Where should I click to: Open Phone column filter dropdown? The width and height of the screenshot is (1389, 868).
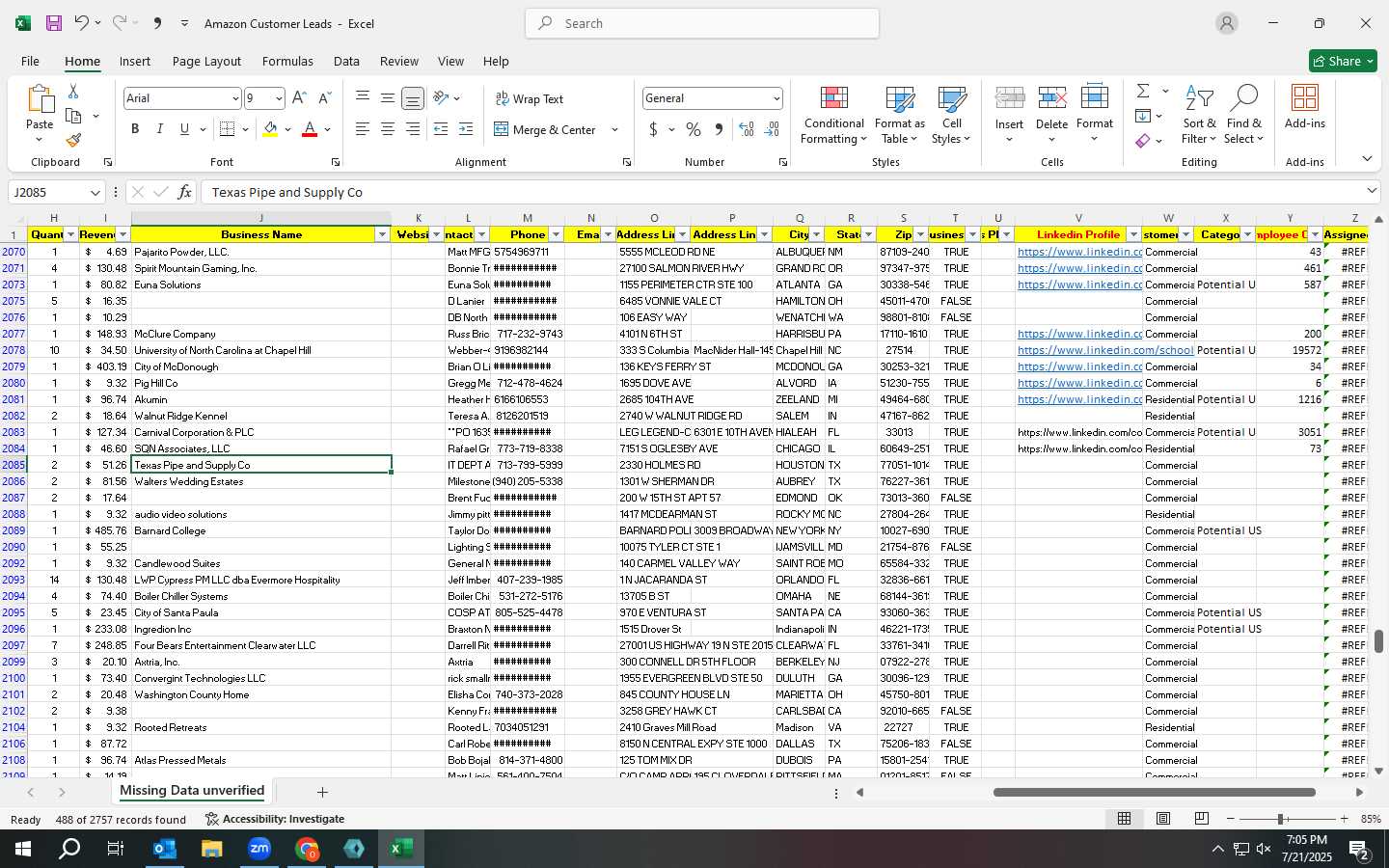coord(556,234)
